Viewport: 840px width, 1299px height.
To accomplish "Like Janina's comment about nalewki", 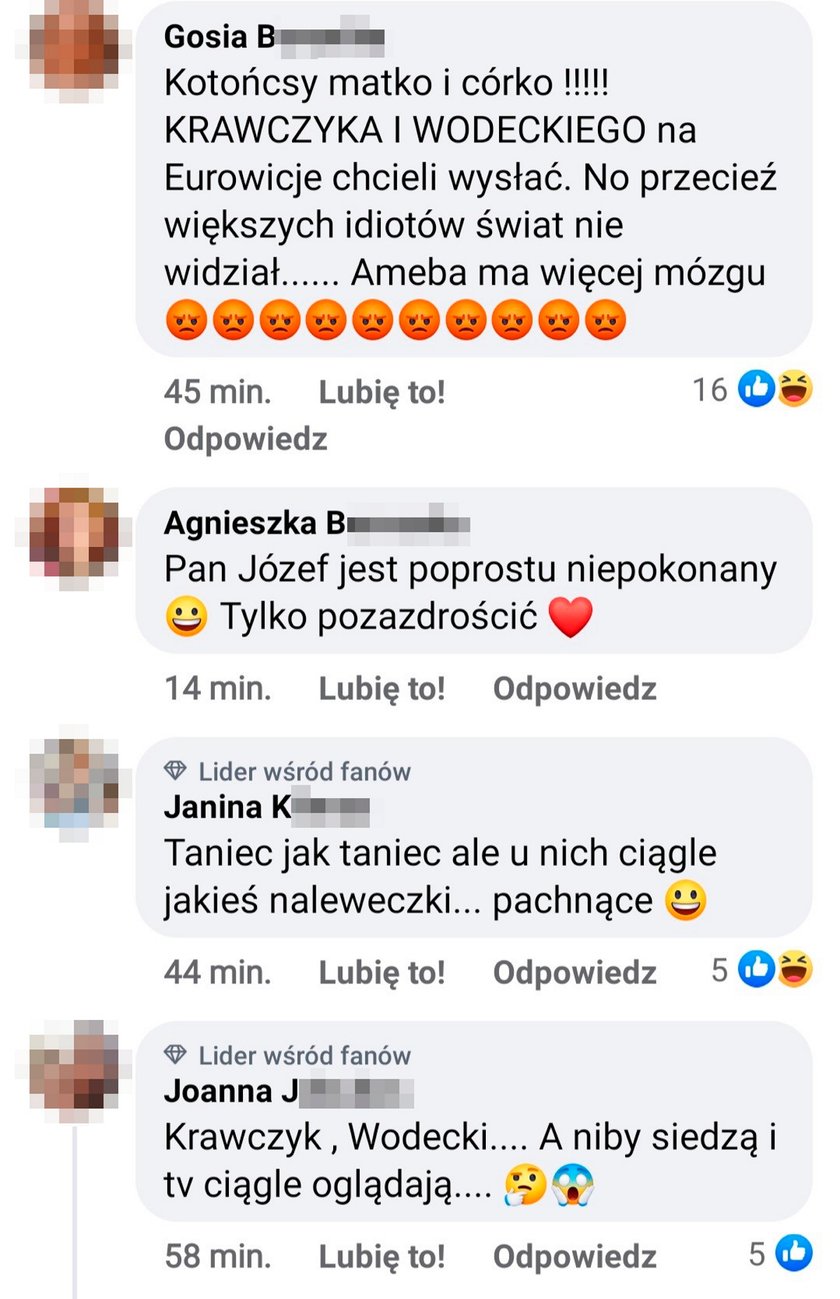I will point(382,972).
